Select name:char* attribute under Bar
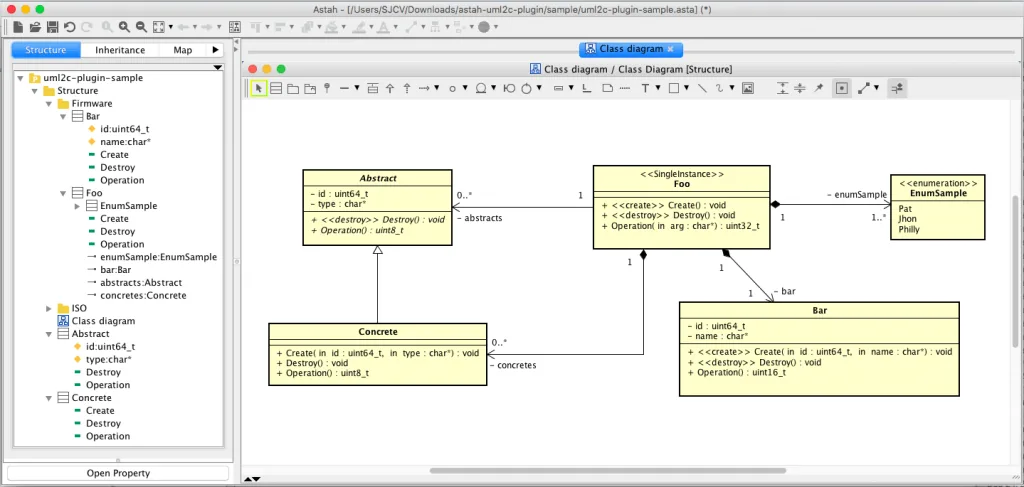 point(119,142)
